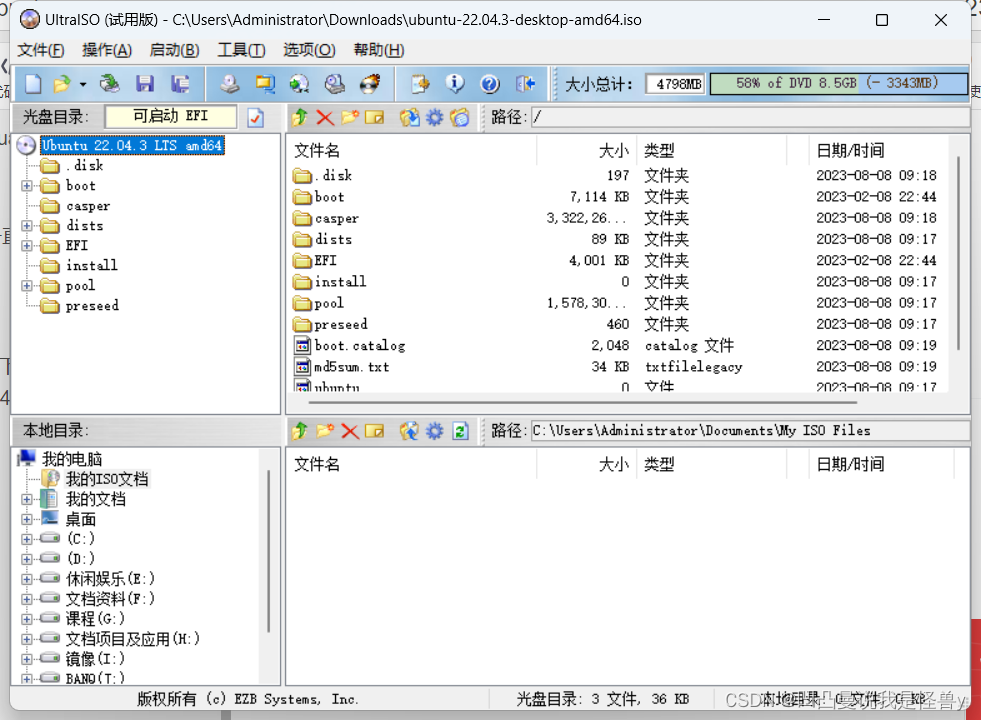
Task: Click the boot properties checkmark icon by 可启动 EFI
Action: click(x=256, y=118)
